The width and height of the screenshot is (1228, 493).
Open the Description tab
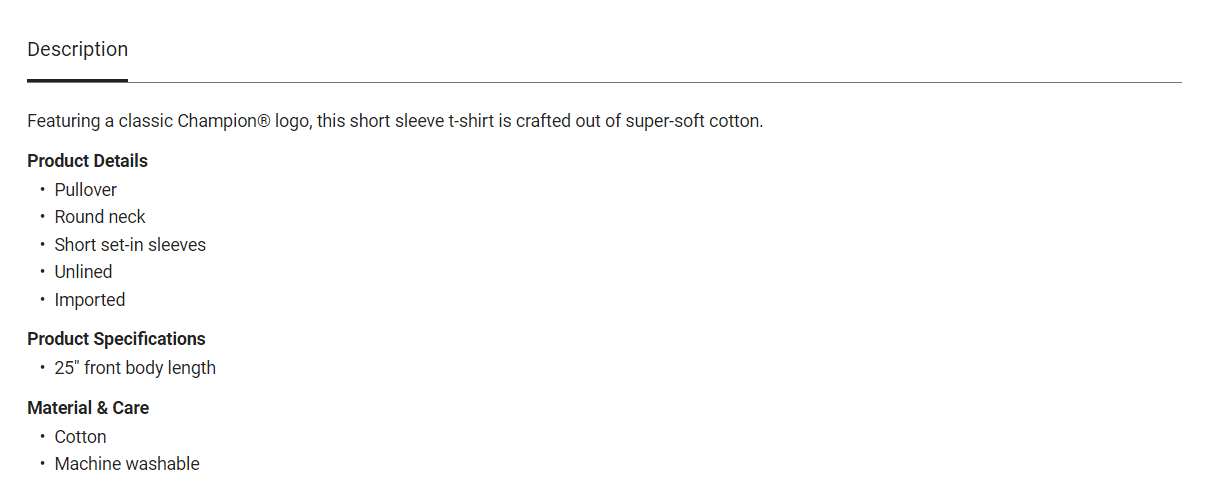pyautogui.click(x=77, y=49)
